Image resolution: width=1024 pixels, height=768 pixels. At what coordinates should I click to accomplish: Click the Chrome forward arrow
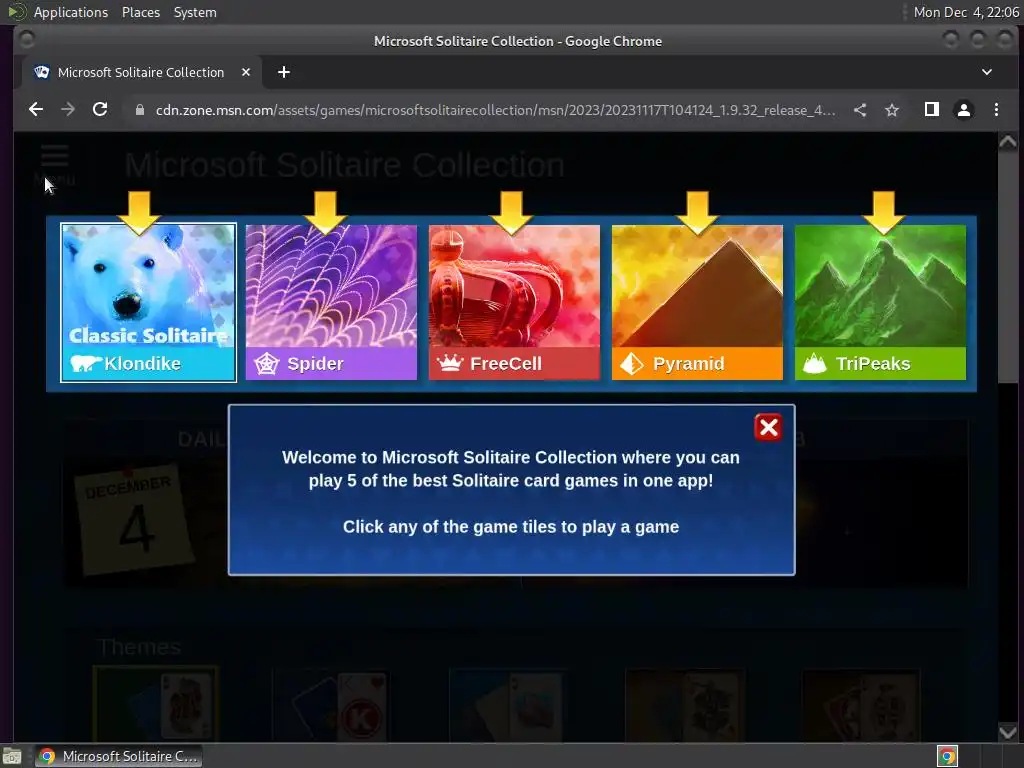point(68,110)
